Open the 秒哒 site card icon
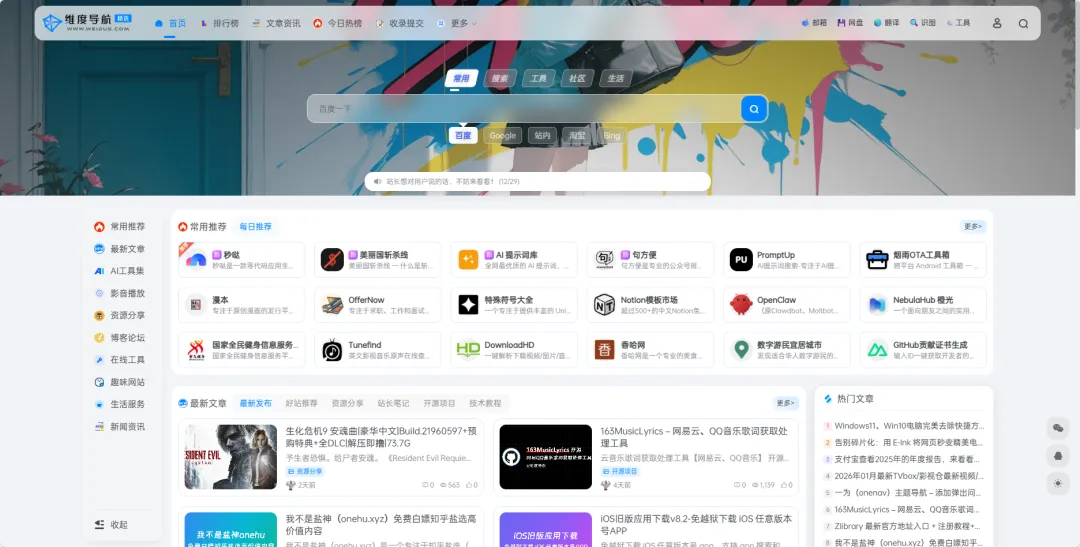 coord(196,260)
